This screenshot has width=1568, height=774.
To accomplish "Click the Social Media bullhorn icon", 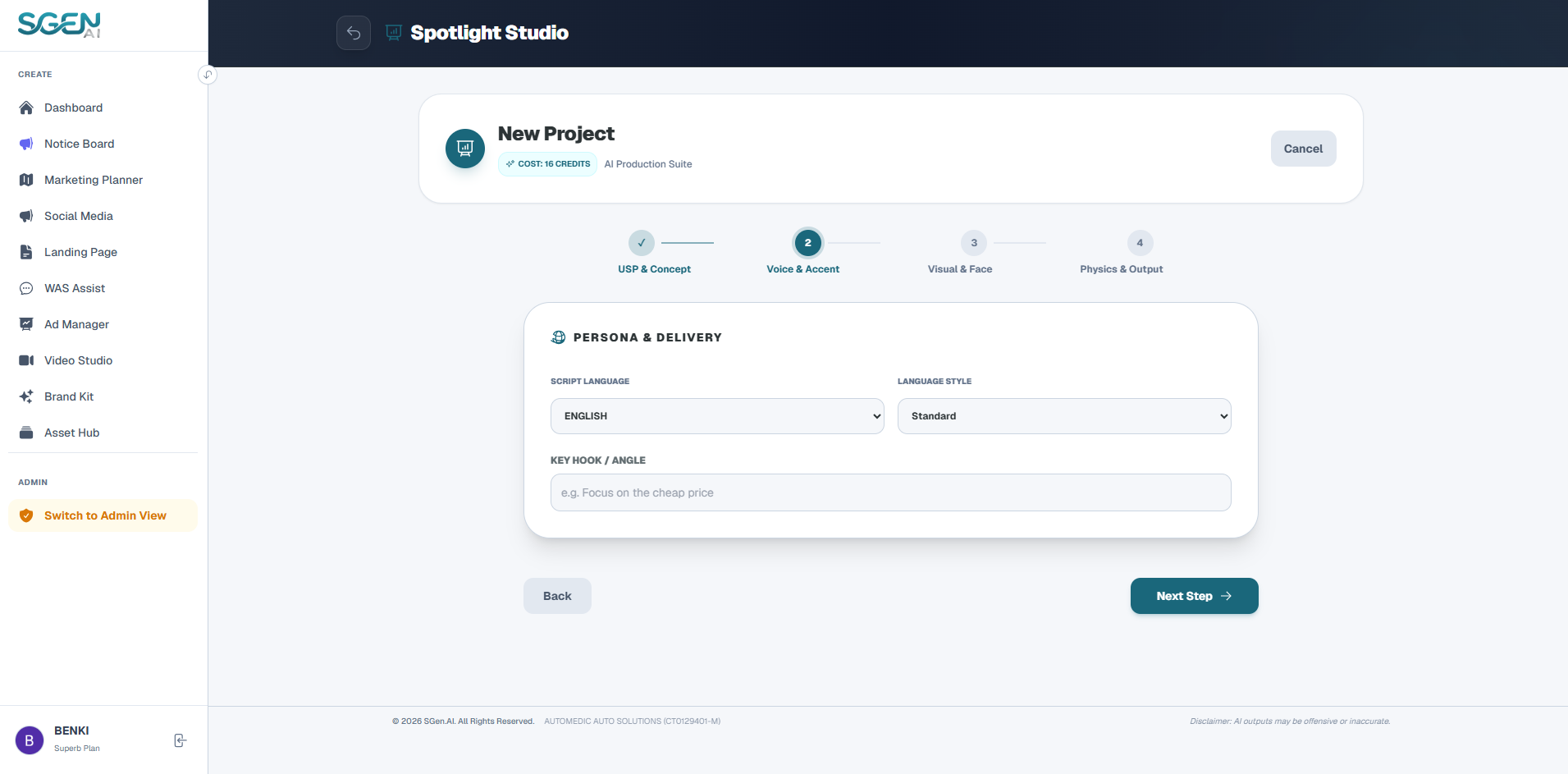I will coord(26,216).
